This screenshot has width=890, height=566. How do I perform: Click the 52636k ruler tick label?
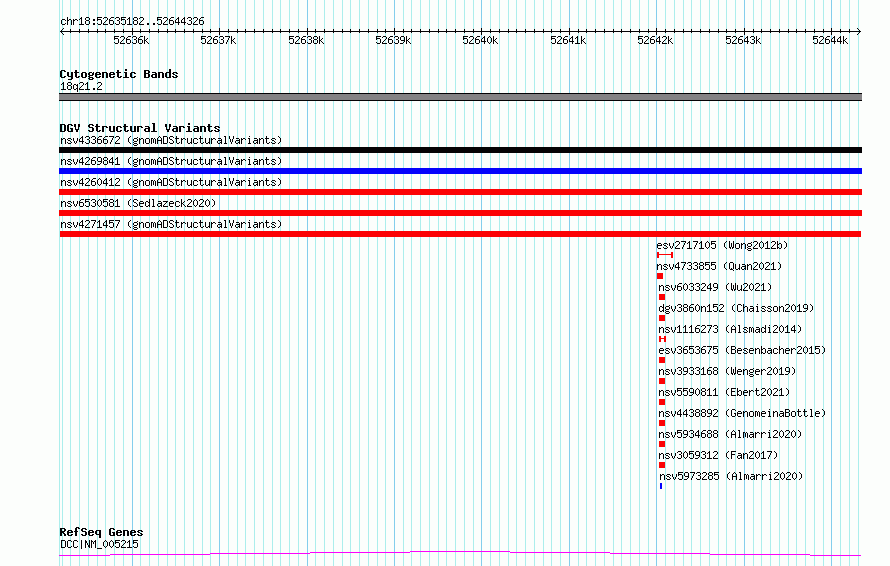tap(131, 40)
